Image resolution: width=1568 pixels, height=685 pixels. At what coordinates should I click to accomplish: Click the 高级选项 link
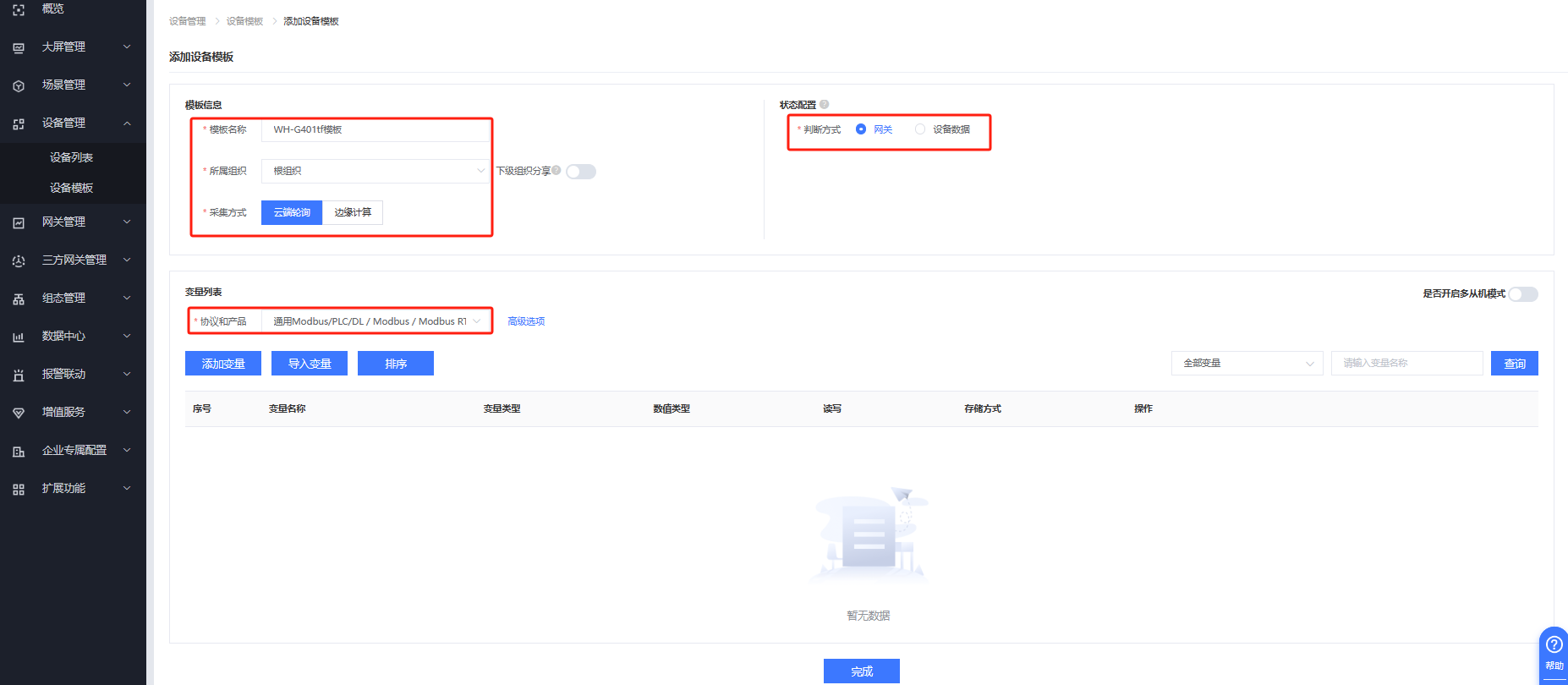click(x=526, y=321)
